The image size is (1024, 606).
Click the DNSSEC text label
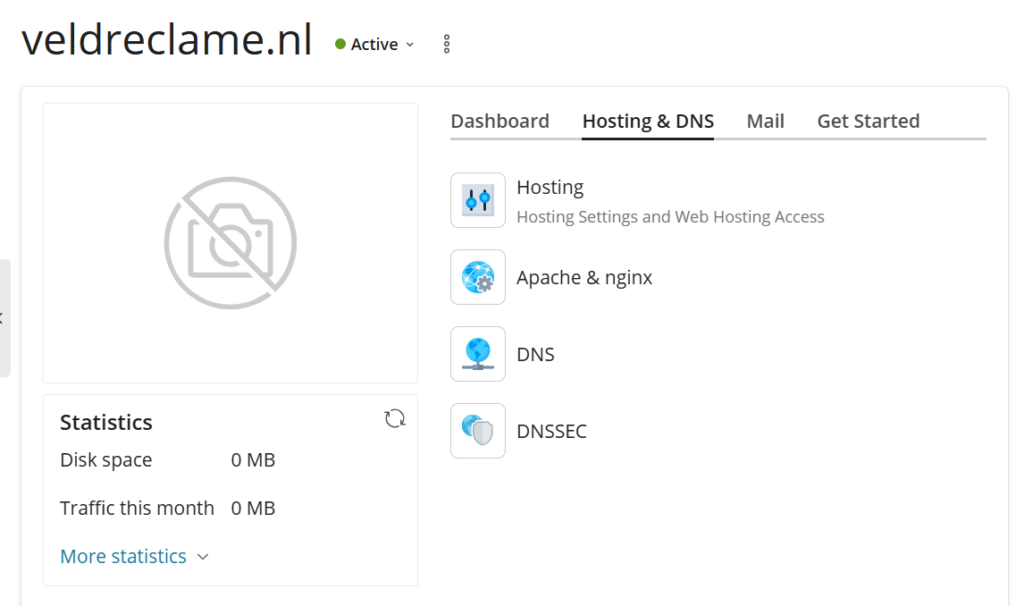(551, 431)
